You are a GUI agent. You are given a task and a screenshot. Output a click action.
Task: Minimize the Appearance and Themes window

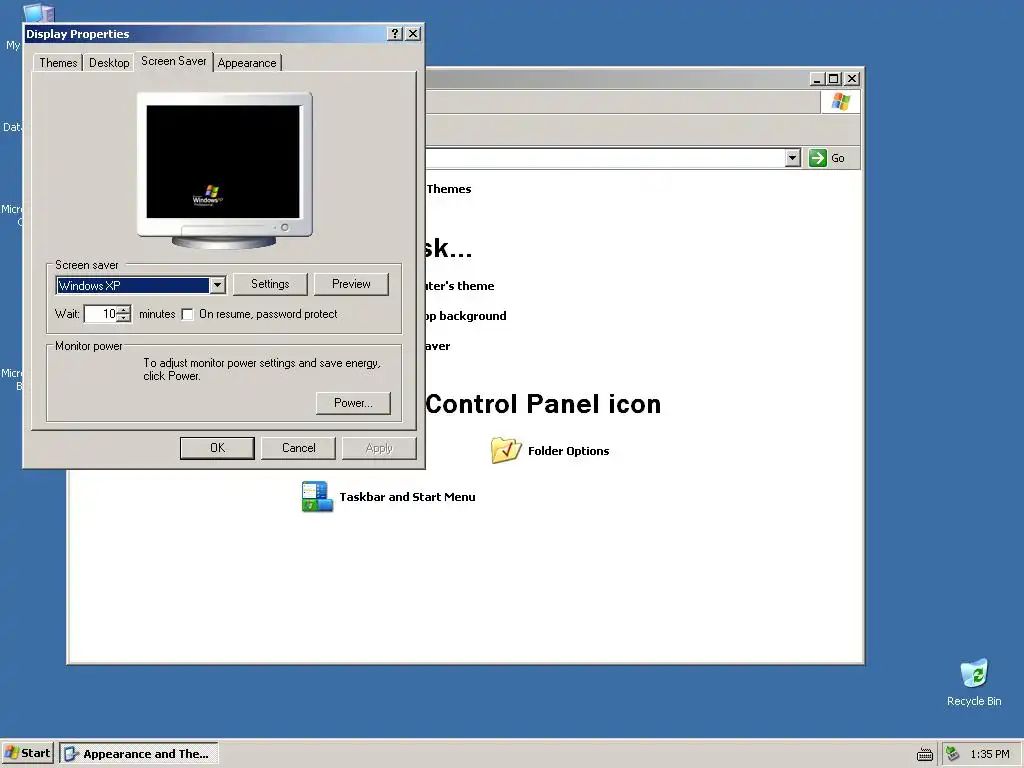point(817,79)
